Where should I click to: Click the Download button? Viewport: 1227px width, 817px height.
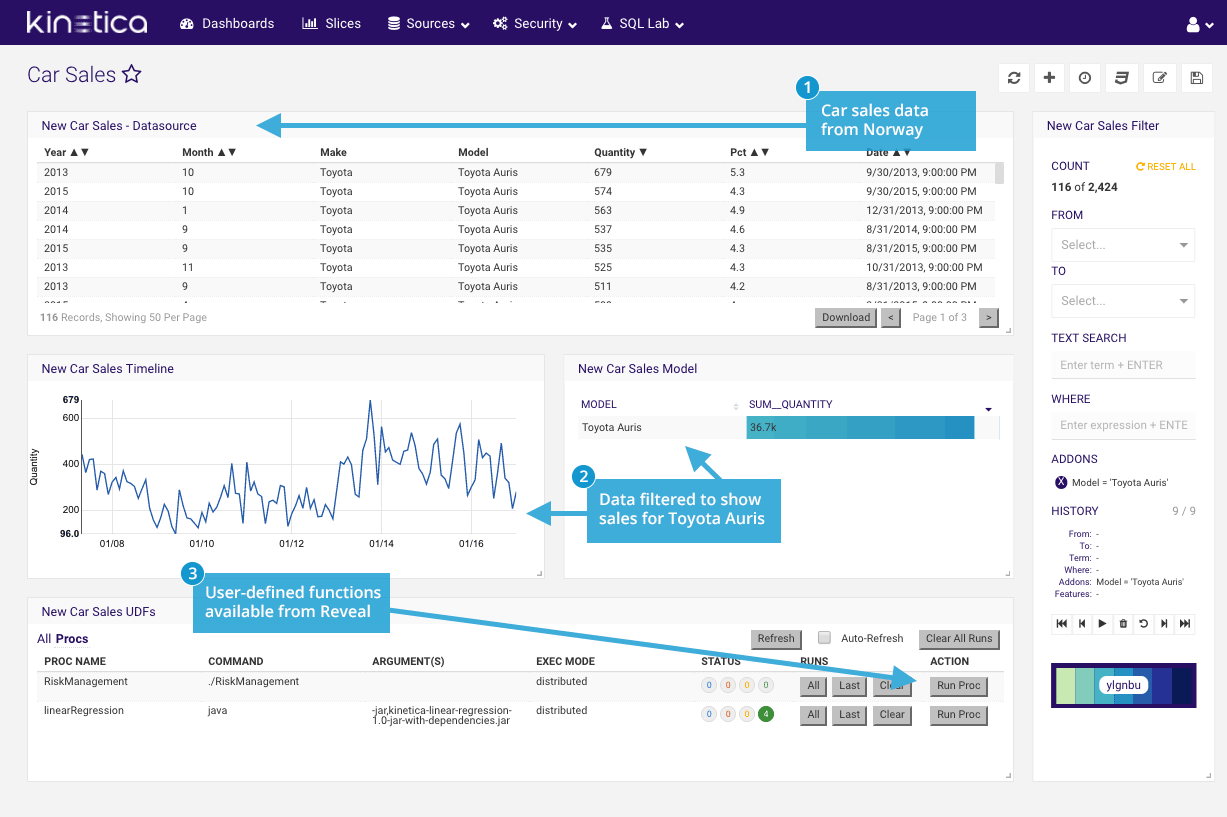[x=846, y=318]
